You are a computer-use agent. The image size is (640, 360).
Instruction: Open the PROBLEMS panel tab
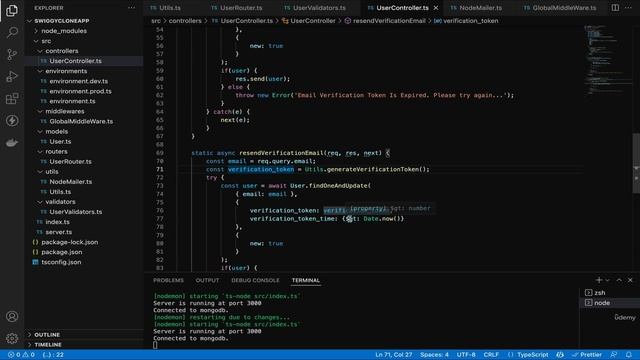coord(168,280)
